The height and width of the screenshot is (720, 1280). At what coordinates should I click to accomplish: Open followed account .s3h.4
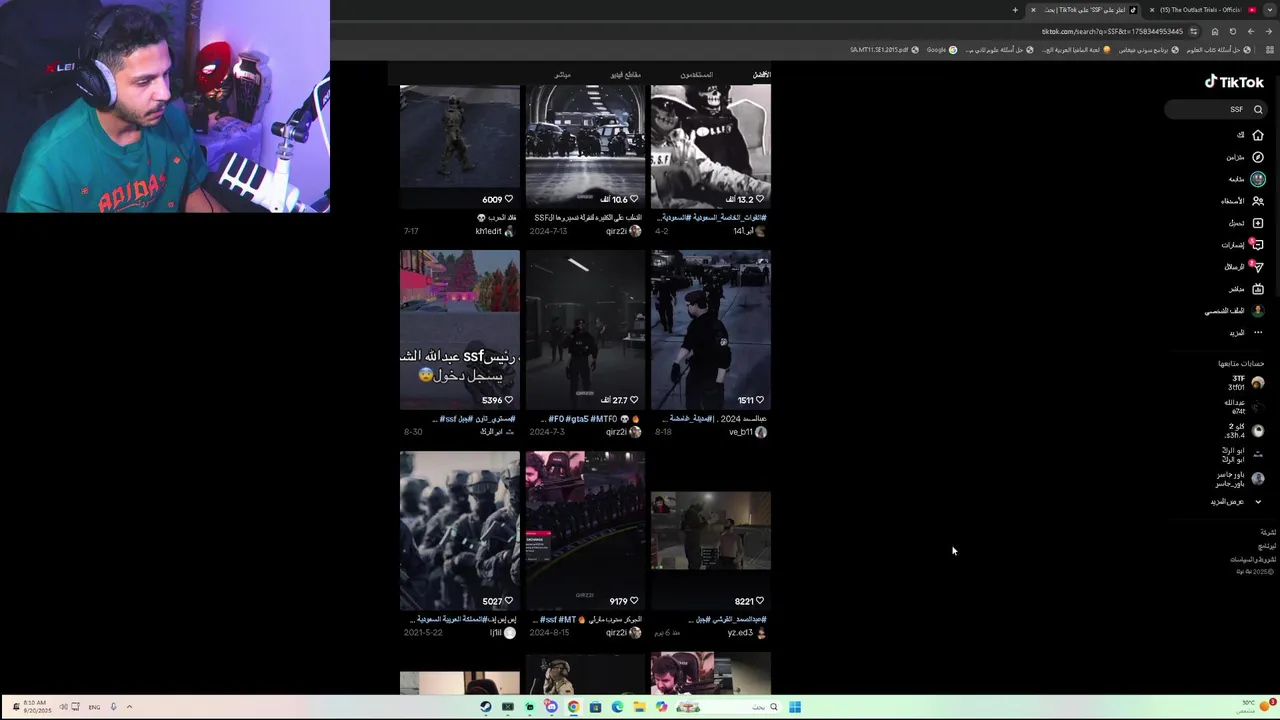tap(1246, 431)
